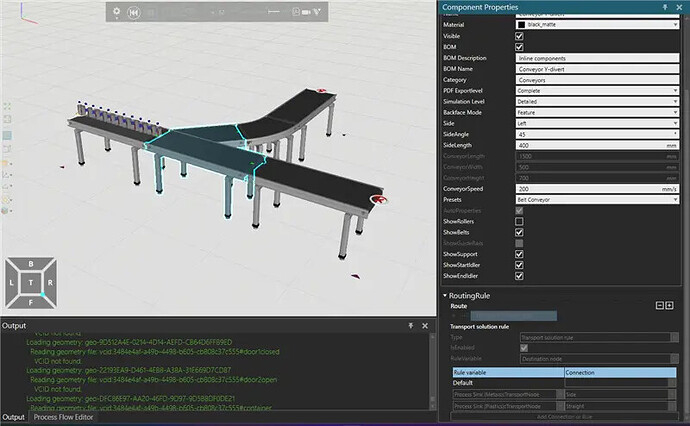Image resolution: width=690 pixels, height=426 pixels.
Task: Enable the ShowRollers checkbox
Action: 519,221
